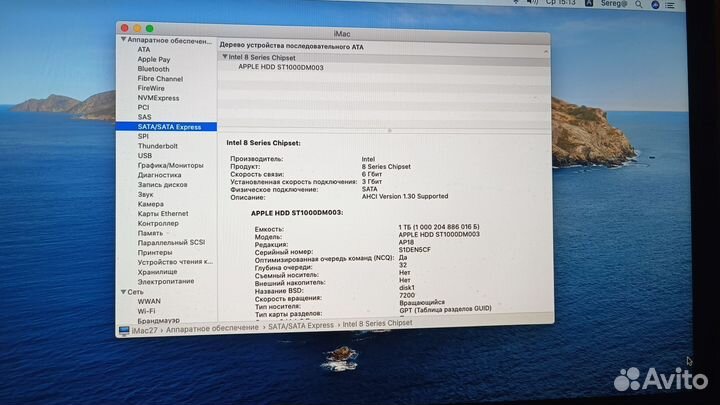The width and height of the screenshot is (720, 405).
Task: Open Notification Center list icon
Action: click(670, 5)
